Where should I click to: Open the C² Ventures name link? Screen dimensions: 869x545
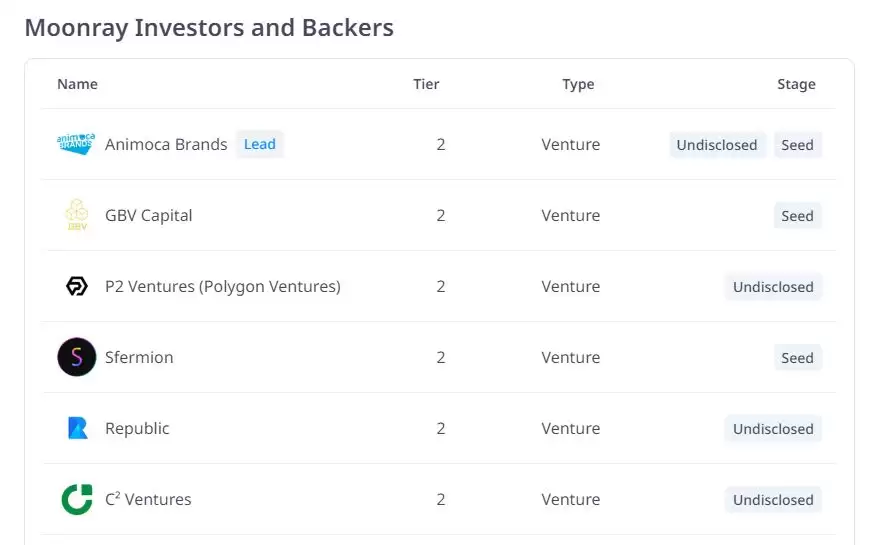[x=148, y=500]
